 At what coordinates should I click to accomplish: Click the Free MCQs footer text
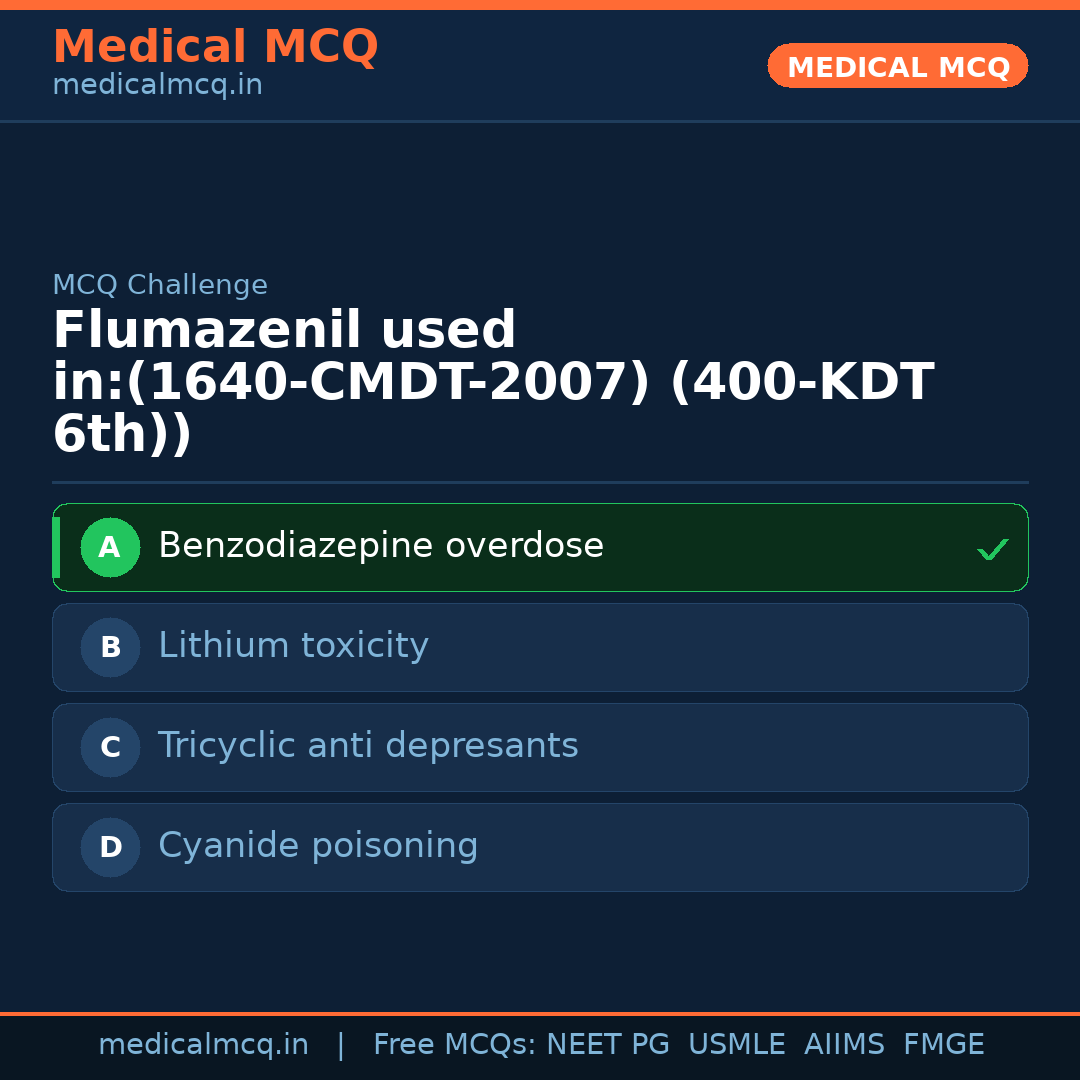point(454,1045)
